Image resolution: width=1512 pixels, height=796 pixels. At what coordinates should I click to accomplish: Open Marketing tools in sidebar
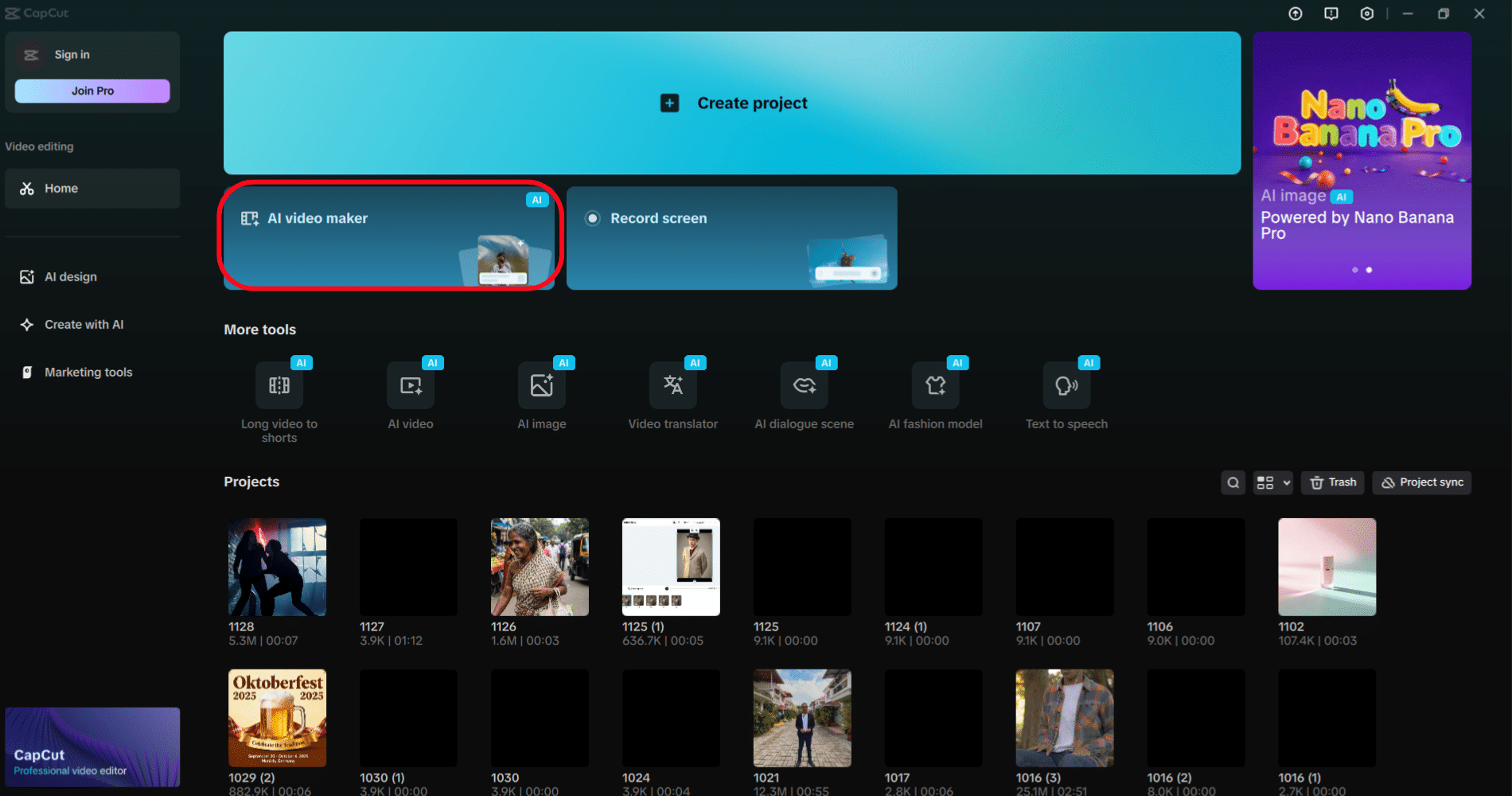point(88,373)
